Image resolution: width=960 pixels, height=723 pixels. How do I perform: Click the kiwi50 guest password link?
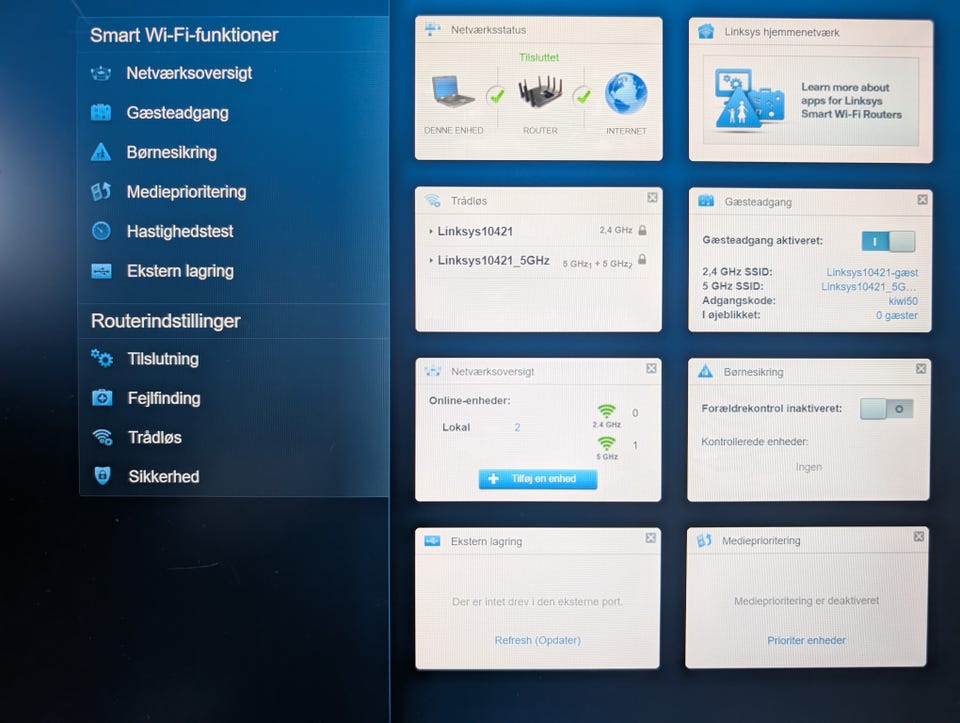coord(903,301)
